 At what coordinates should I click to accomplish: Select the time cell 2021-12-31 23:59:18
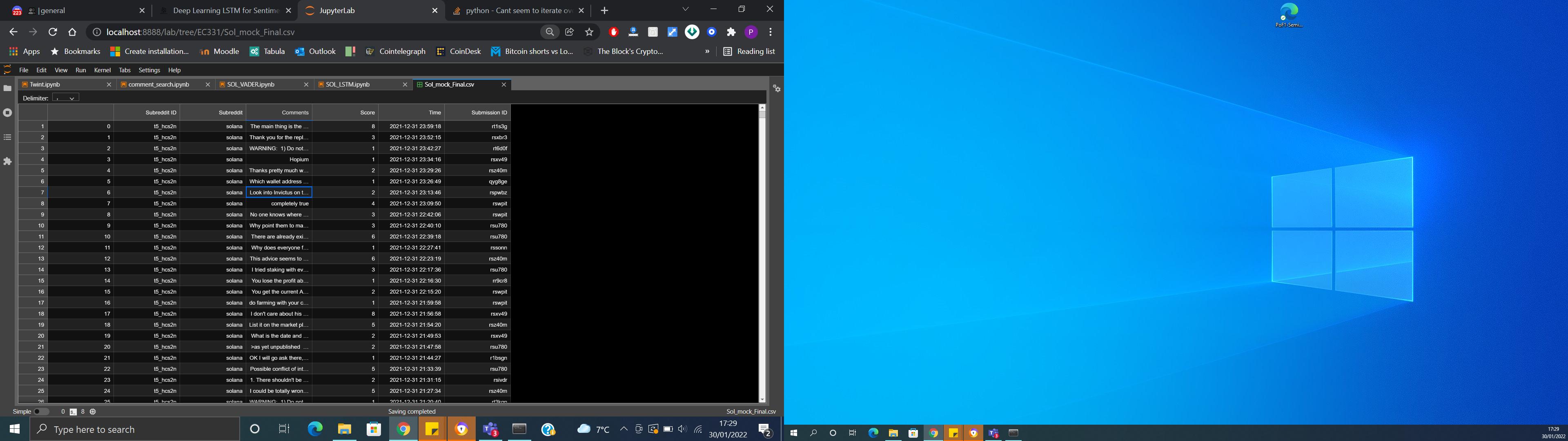(x=412, y=127)
